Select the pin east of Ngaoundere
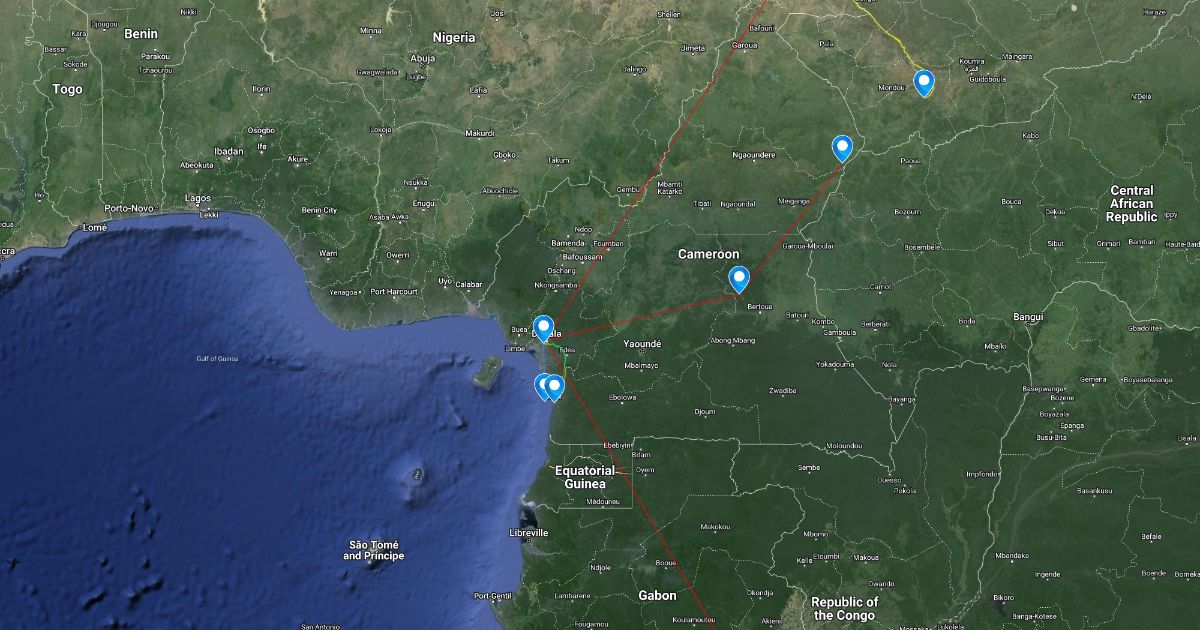The height and width of the screenshot is (630, 1200). (x=843, y=148)
